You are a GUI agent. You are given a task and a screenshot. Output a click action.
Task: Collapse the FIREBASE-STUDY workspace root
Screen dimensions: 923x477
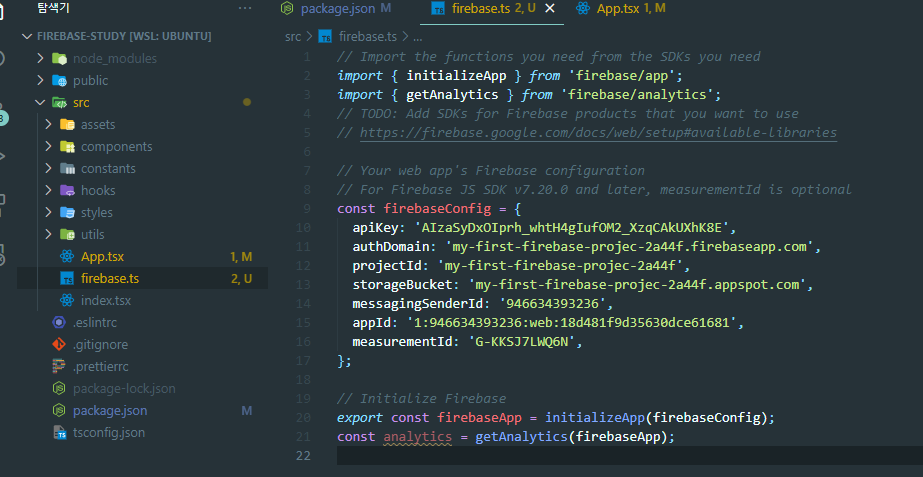pyautogui.click(x=26, y=37)
